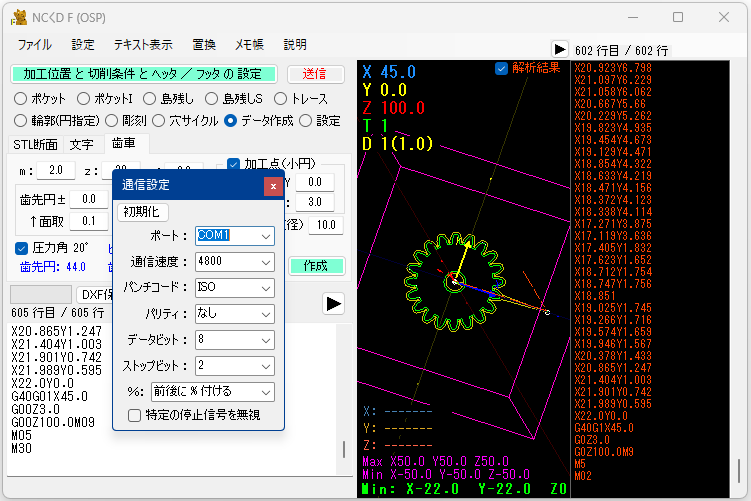The height and width of the screenshot is (501, 751).
Task: Click the DXF保存 button
Action: tap(95, 295)
